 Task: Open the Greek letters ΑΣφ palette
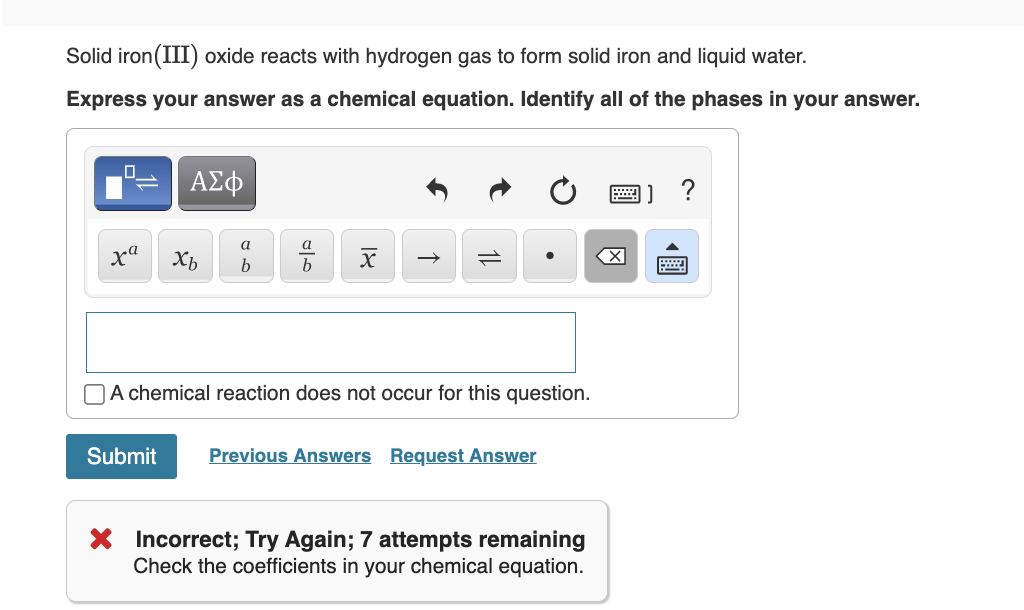[216, 183]
